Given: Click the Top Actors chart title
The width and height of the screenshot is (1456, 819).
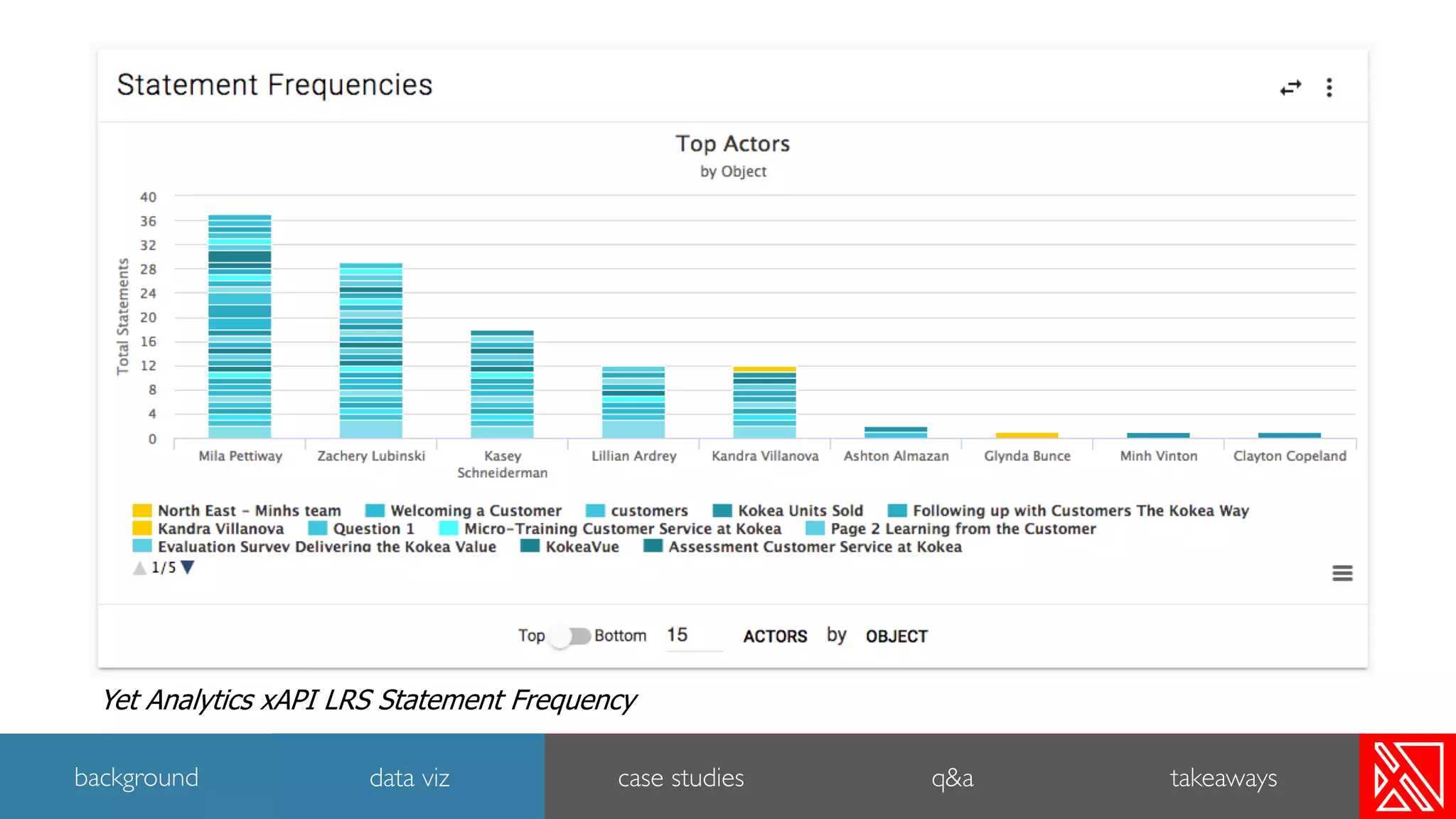Looking at the screenshot, I should click(732, 144).
